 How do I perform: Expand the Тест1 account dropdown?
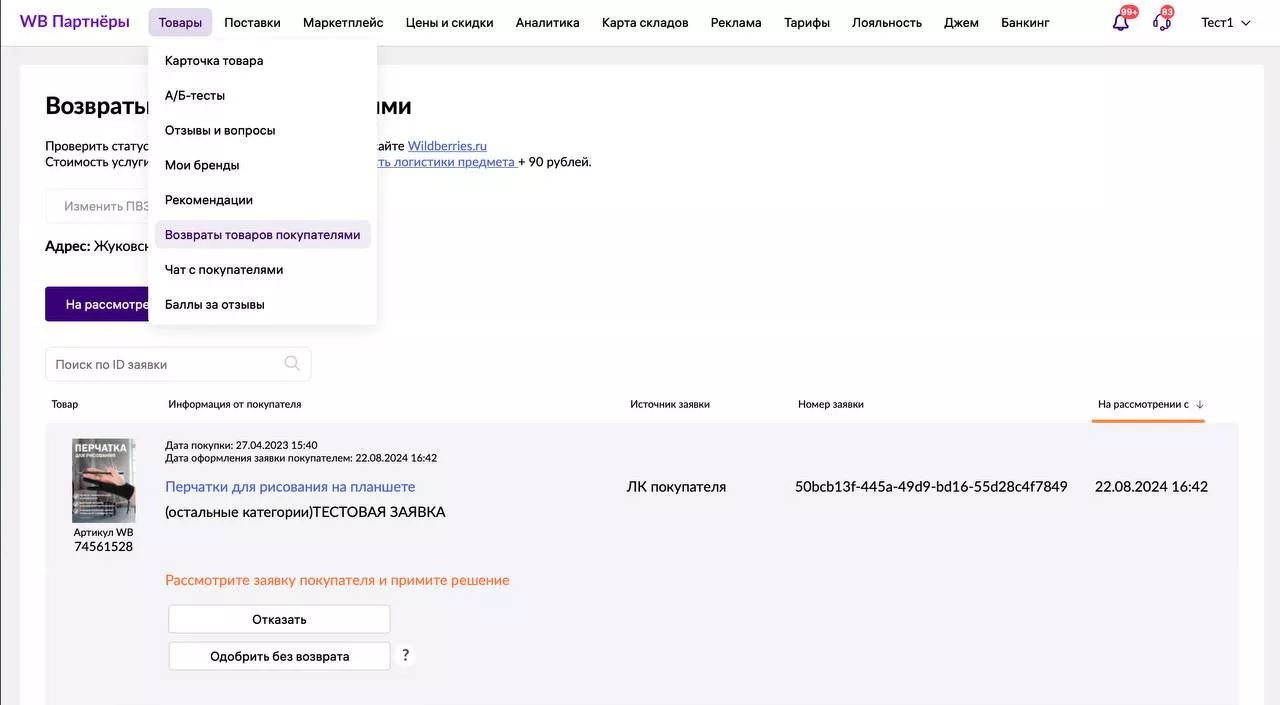click(x=1226, y=23)
